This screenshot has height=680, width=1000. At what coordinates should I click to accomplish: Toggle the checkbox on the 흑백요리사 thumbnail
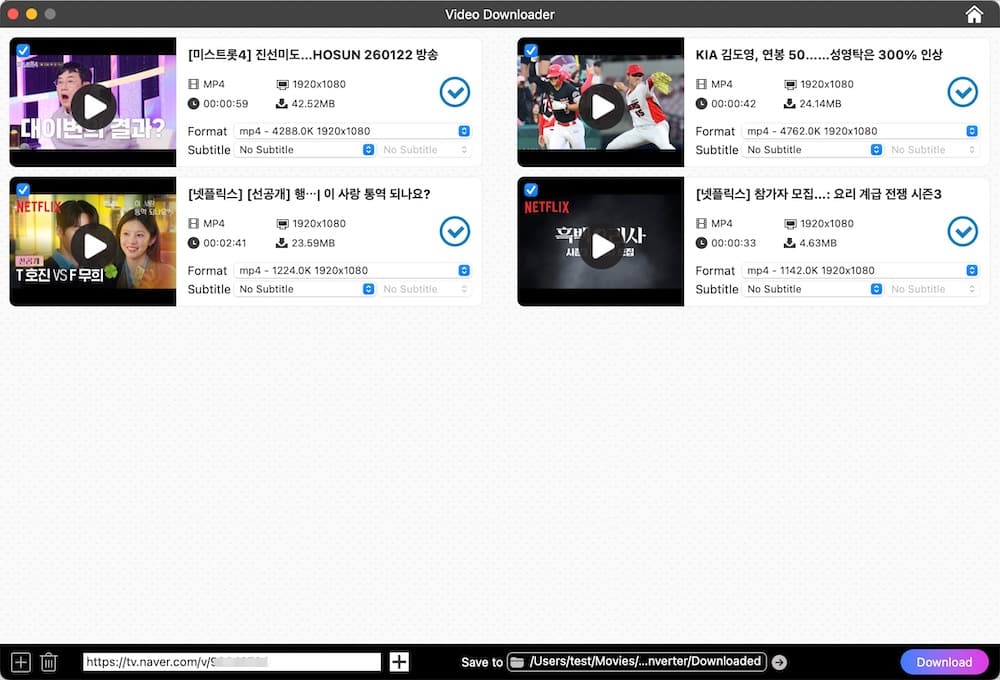pyautogui.click(x=531, y=190)
